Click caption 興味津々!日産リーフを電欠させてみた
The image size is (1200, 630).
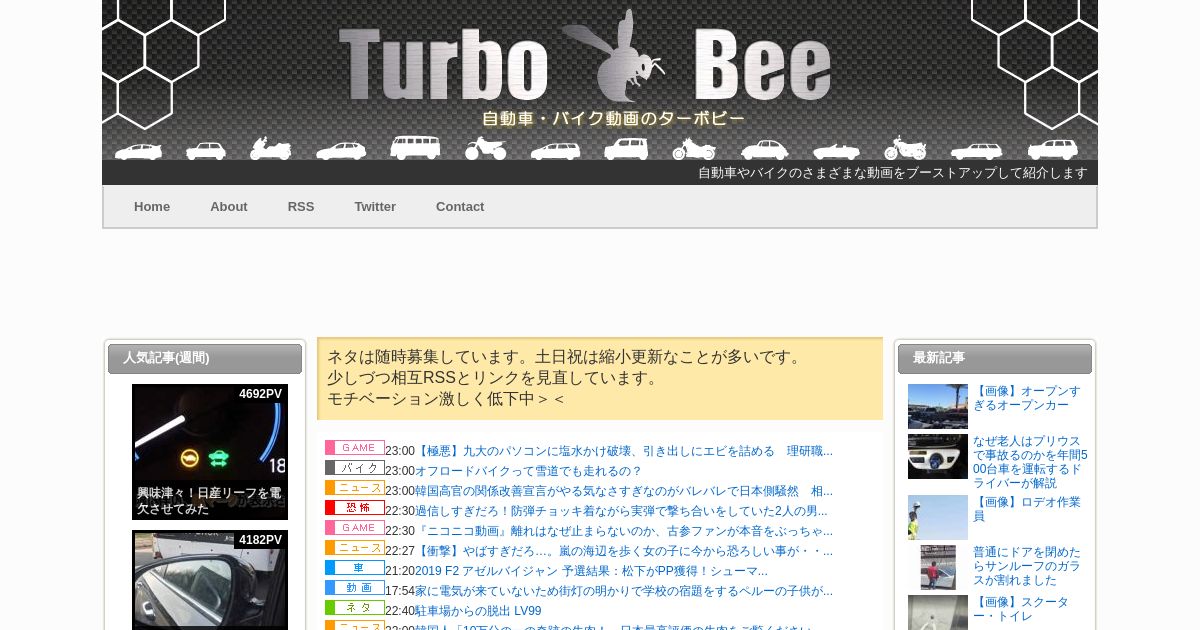pos(209,501)
